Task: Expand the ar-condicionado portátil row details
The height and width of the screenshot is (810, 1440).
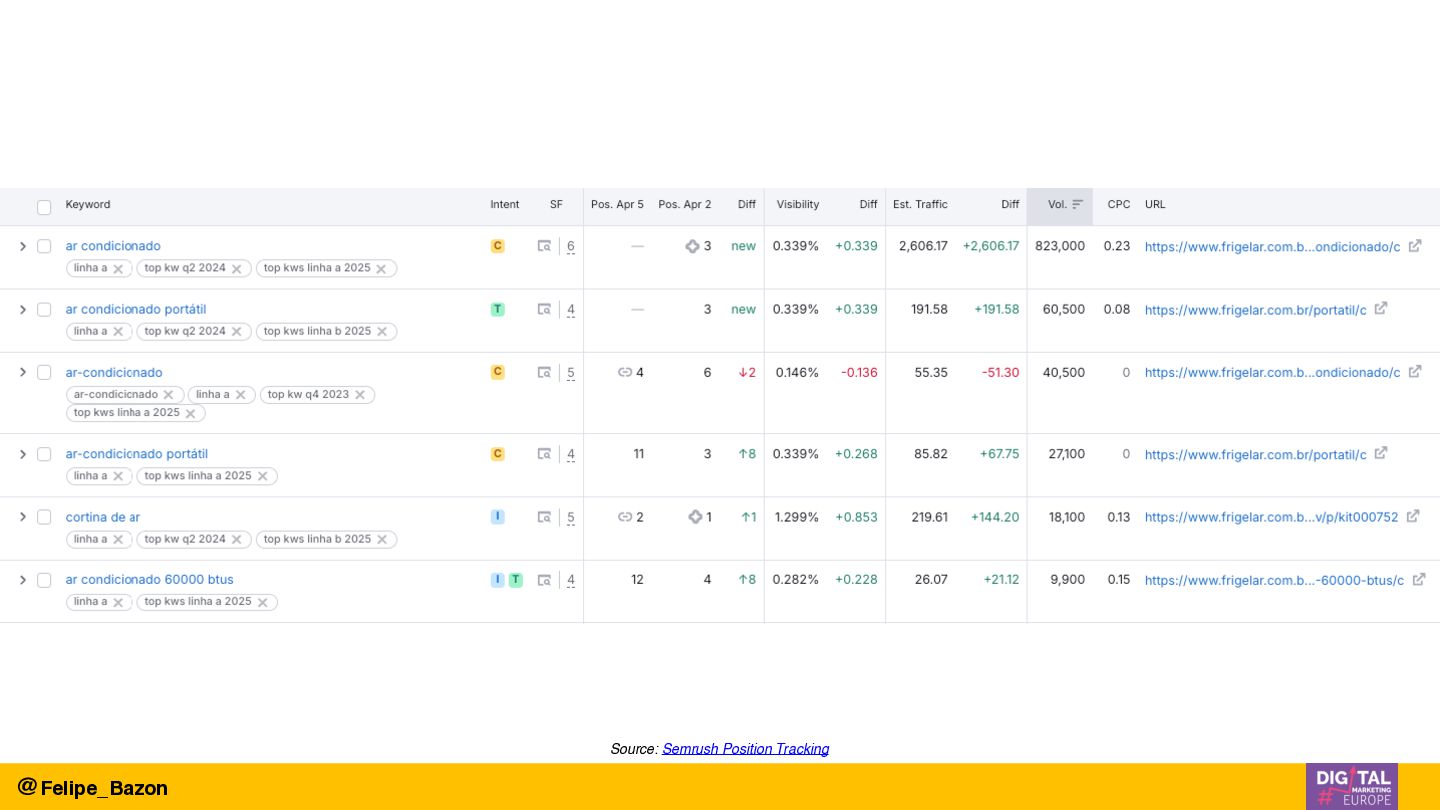Action: (x=23, y=454)
